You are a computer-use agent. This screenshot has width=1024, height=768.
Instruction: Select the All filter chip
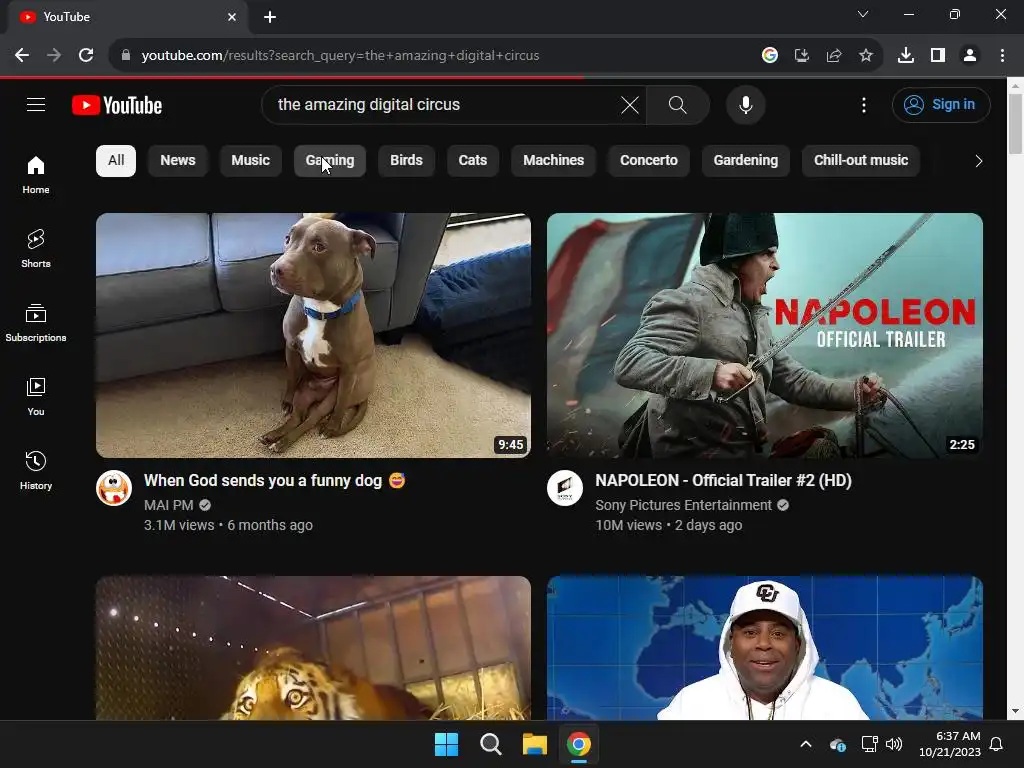coord(116,161)
